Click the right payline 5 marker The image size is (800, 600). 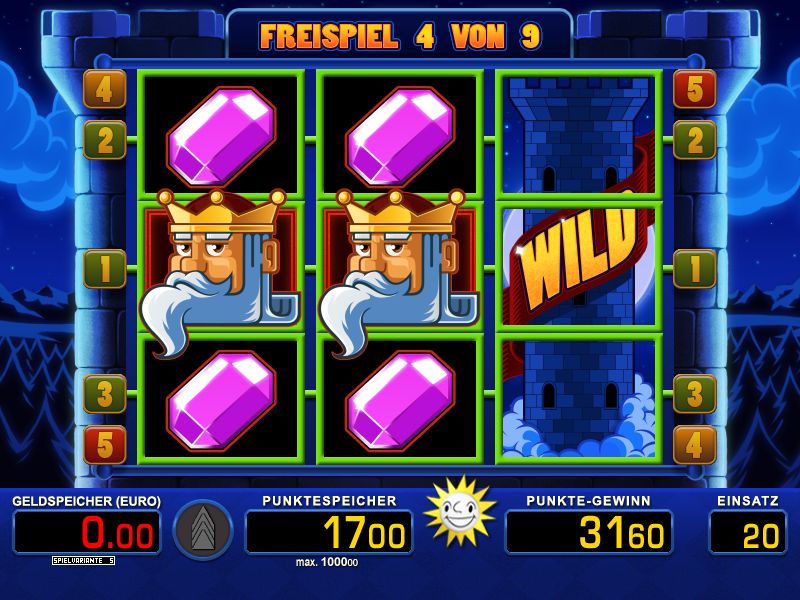694,89
